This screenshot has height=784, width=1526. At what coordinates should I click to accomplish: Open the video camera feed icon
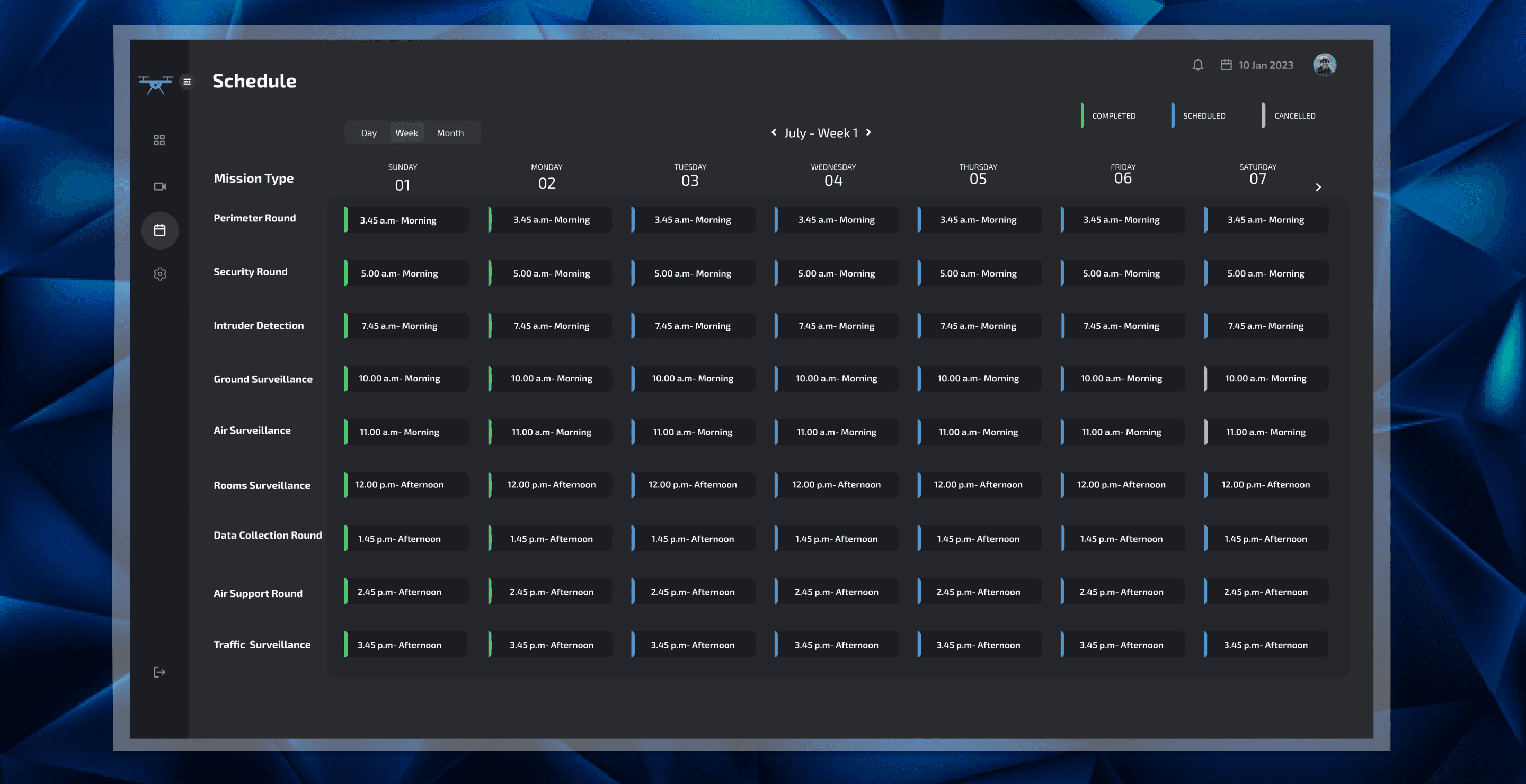159,186
